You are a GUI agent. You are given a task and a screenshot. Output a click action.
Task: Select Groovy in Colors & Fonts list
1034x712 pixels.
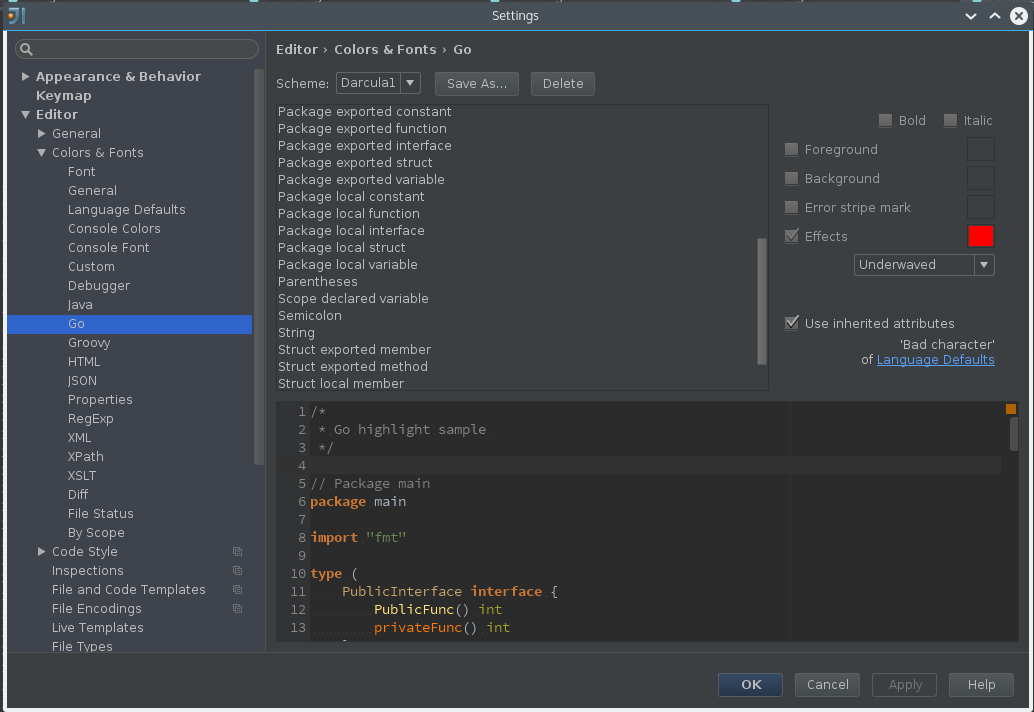[x=89, y=343]
